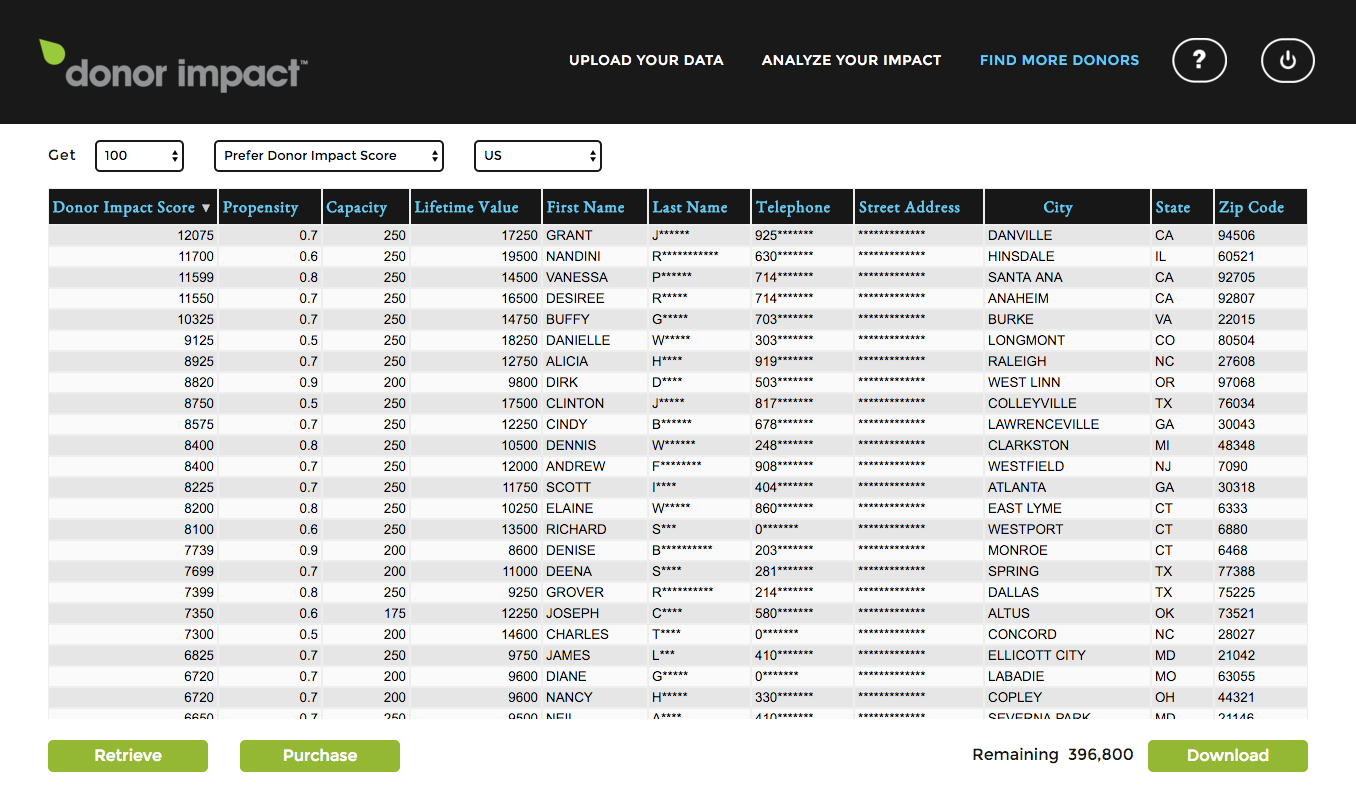Click the power logout icon
Screen dimensions: 1356x788
[1287, 61]
